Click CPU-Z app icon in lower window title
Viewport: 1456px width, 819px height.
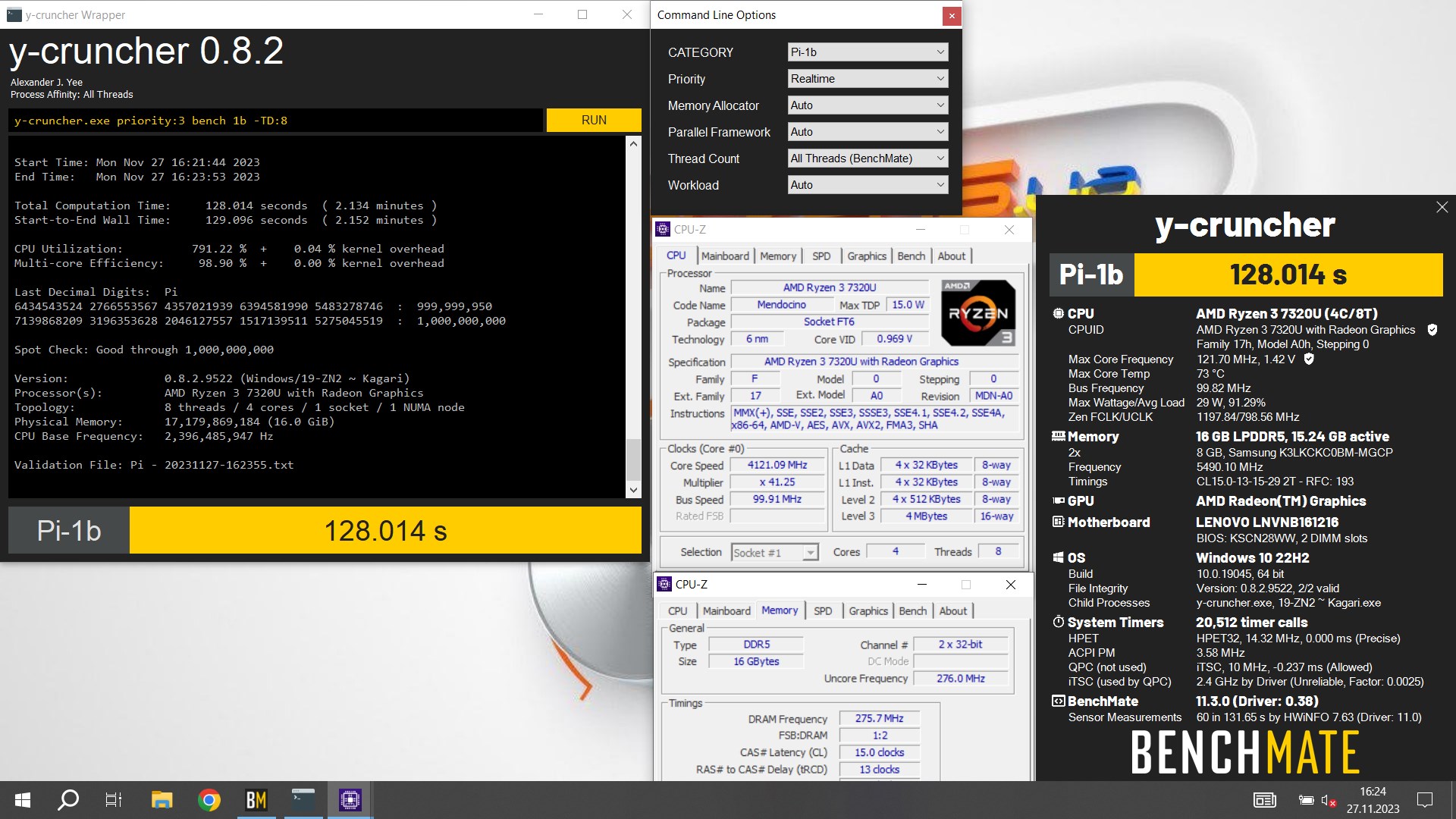[x=664, y=584]
